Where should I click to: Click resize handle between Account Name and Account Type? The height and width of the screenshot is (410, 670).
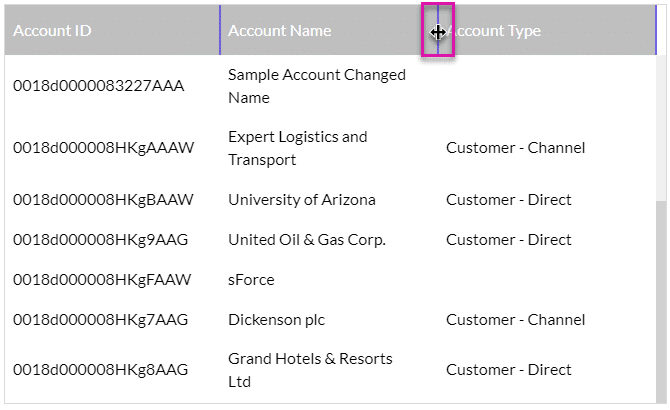click(438, 31)
